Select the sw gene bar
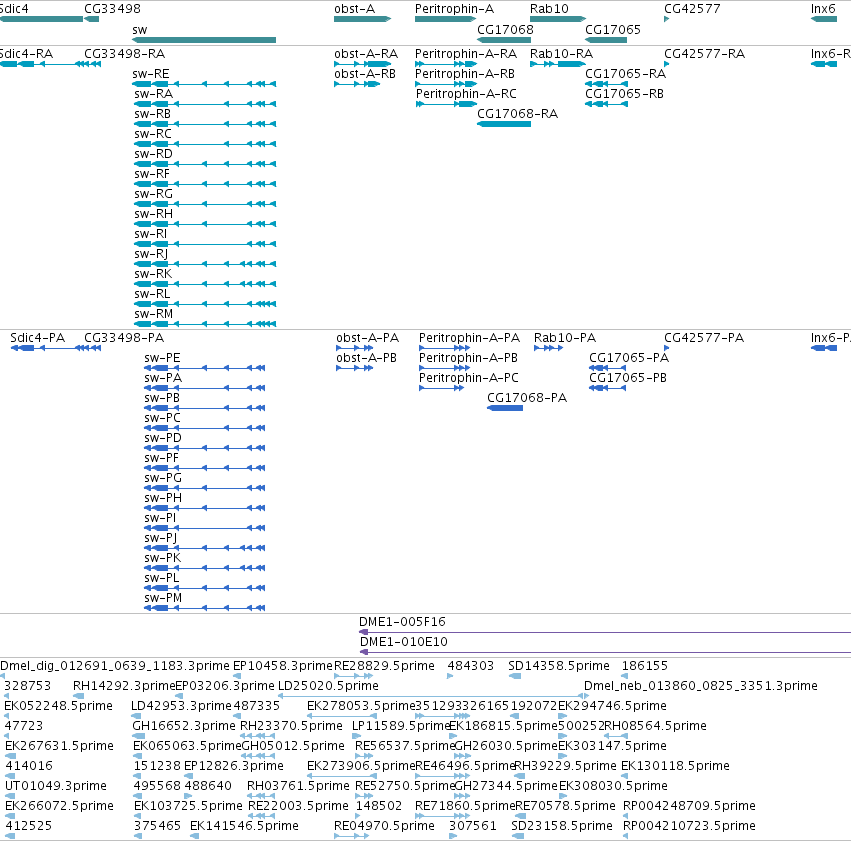851x841 pixels. 204,40
